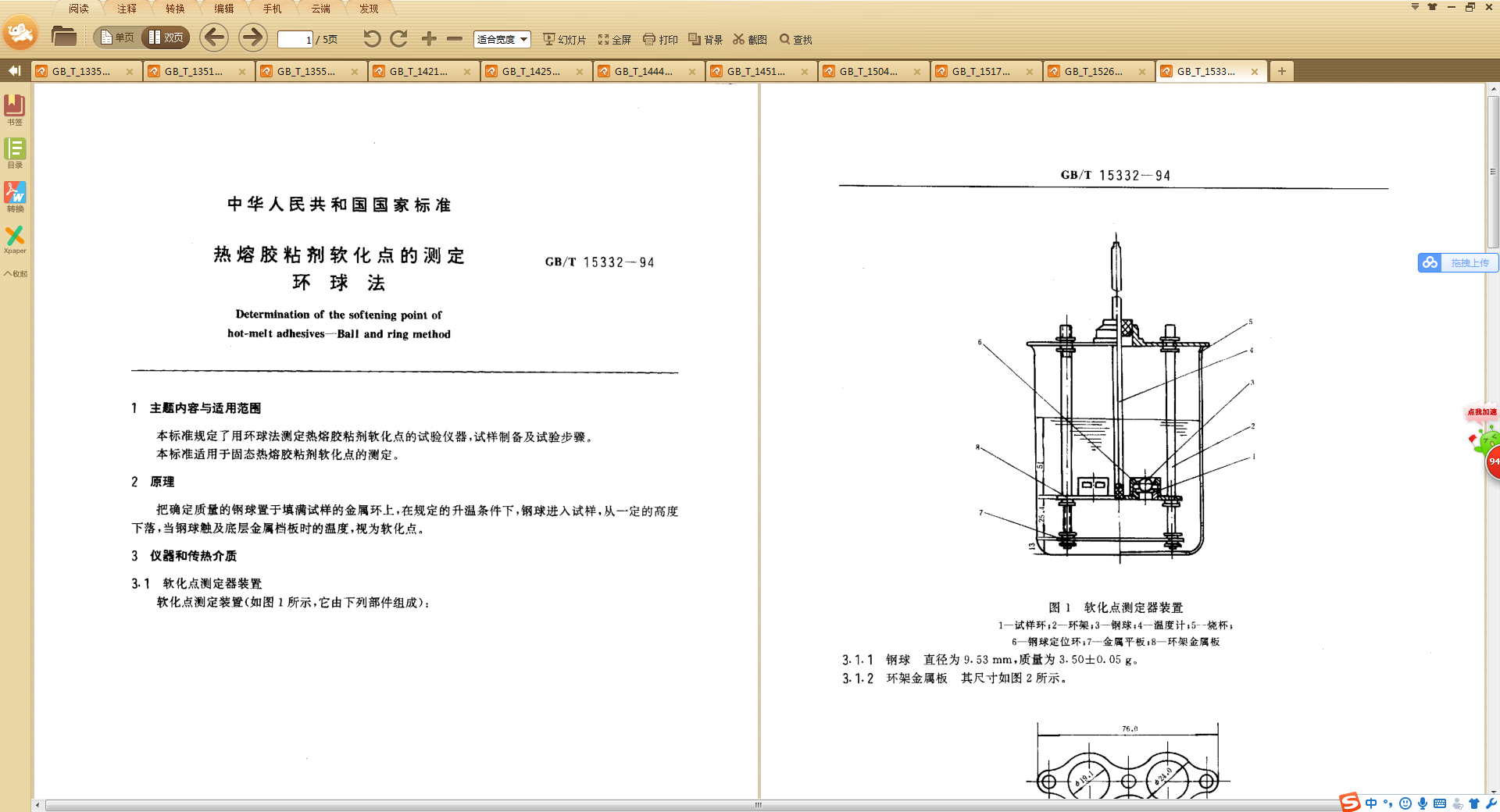Go to next page with forward arrow
1500x812 pixels.
pos(252,37)
